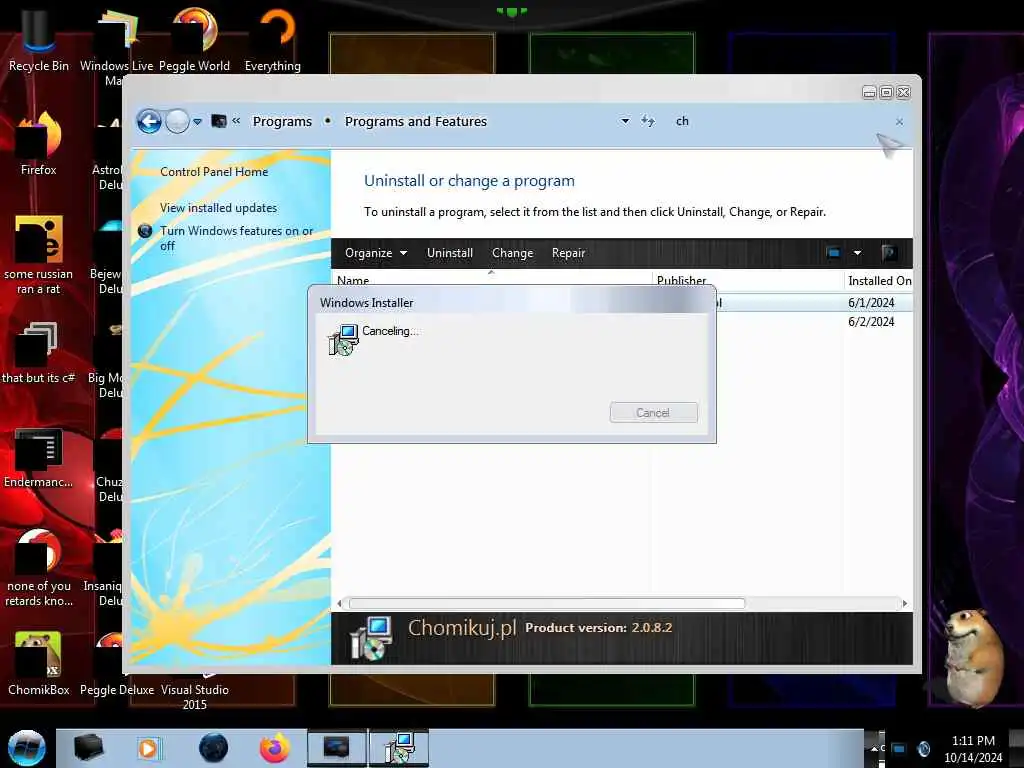Open the black box taskbar icon
The width and height of the screenshot is (1024, 768).
point(88,748)
